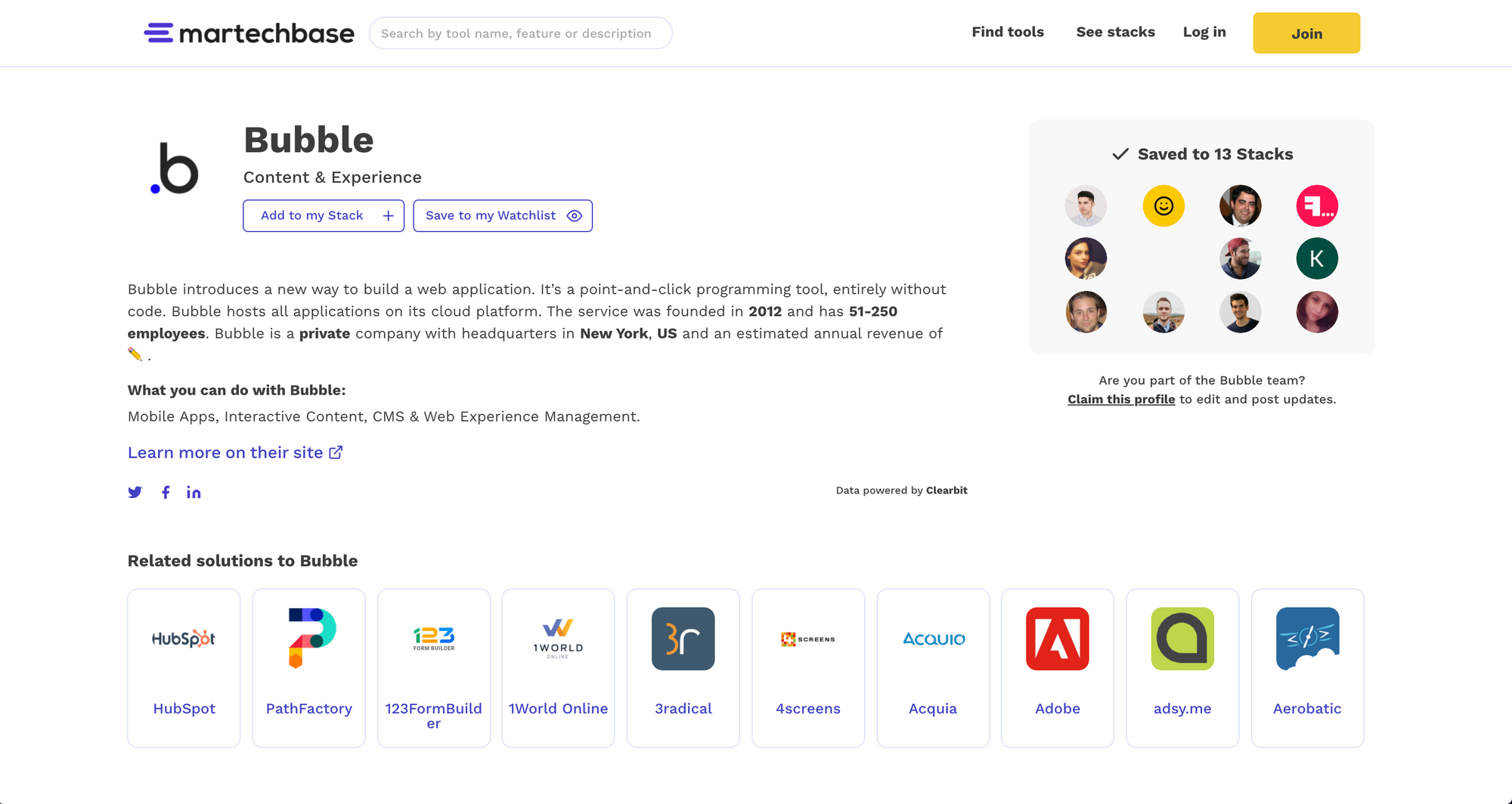Screen dimensions: 1512x804
Task: Open Bubble's LinkedIn page
Action: click(194, 493)
